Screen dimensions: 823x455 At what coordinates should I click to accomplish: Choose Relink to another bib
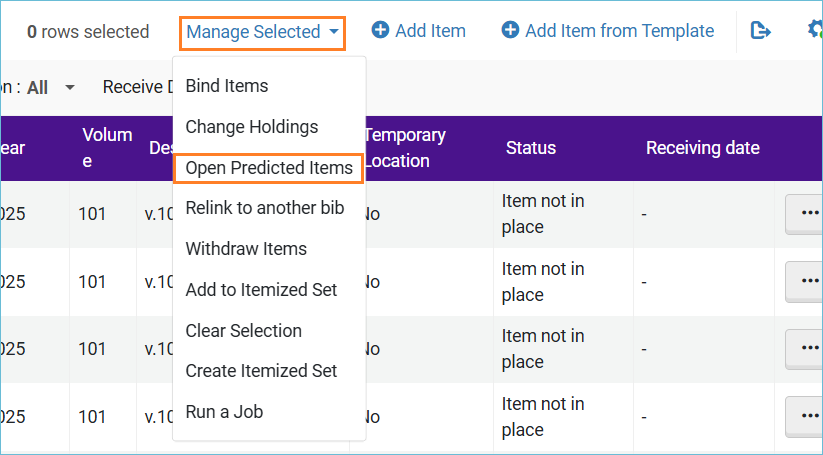[265, 208]
